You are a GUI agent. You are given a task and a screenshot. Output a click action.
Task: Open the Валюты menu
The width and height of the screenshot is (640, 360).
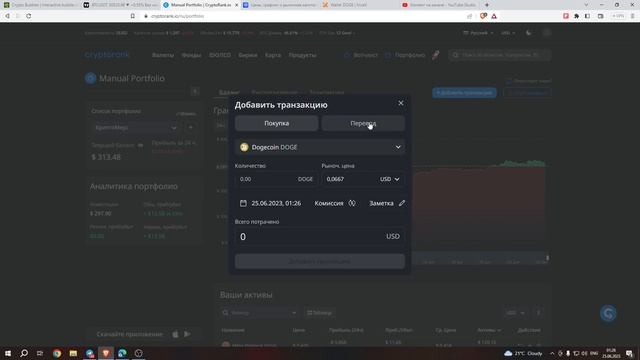pos(163,55)
